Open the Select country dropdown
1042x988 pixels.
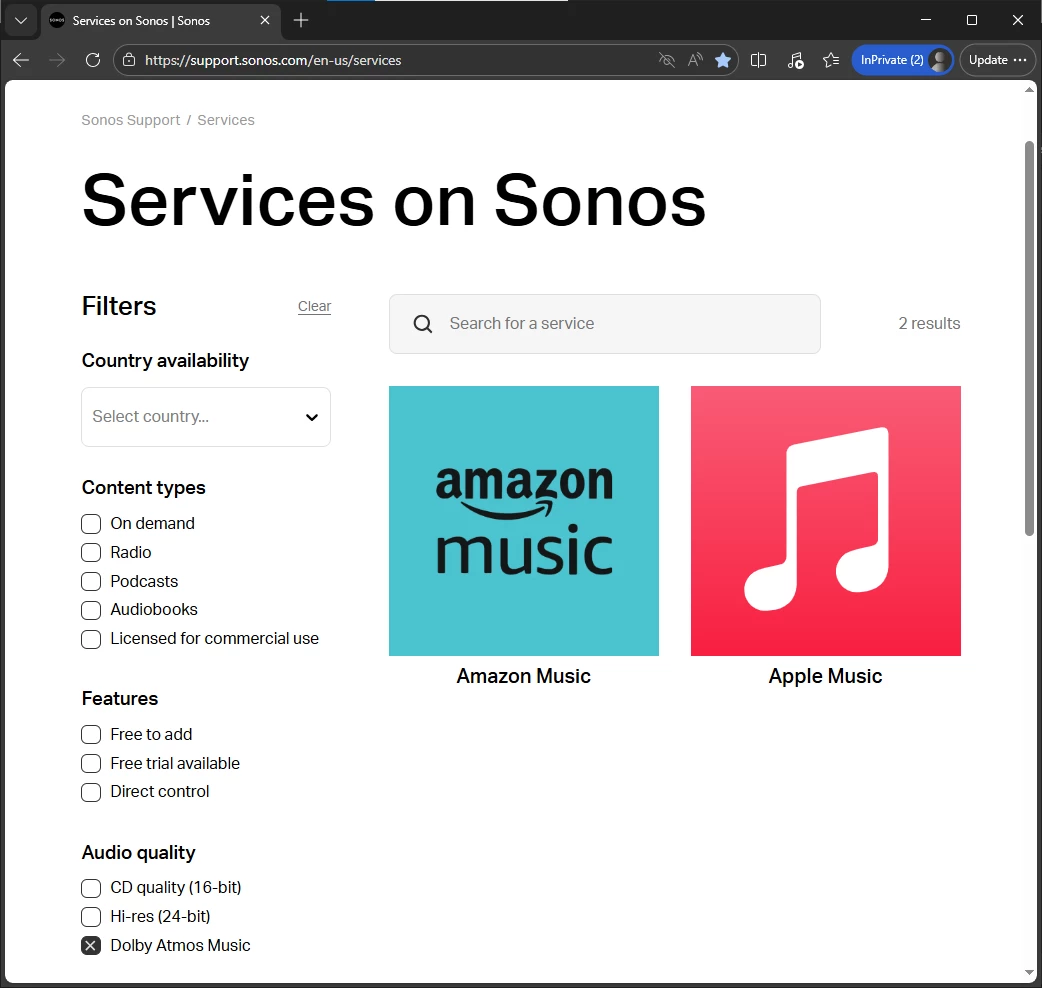206,417
